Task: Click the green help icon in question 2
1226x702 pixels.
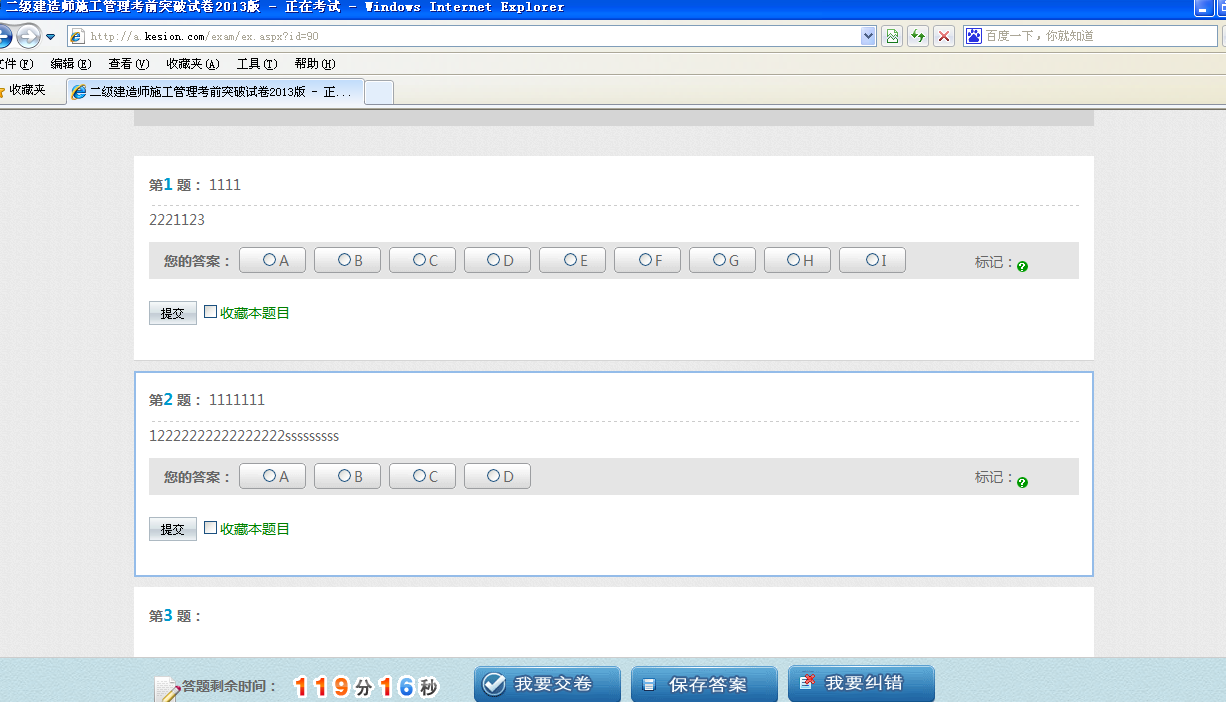Action: [1022, 482]
